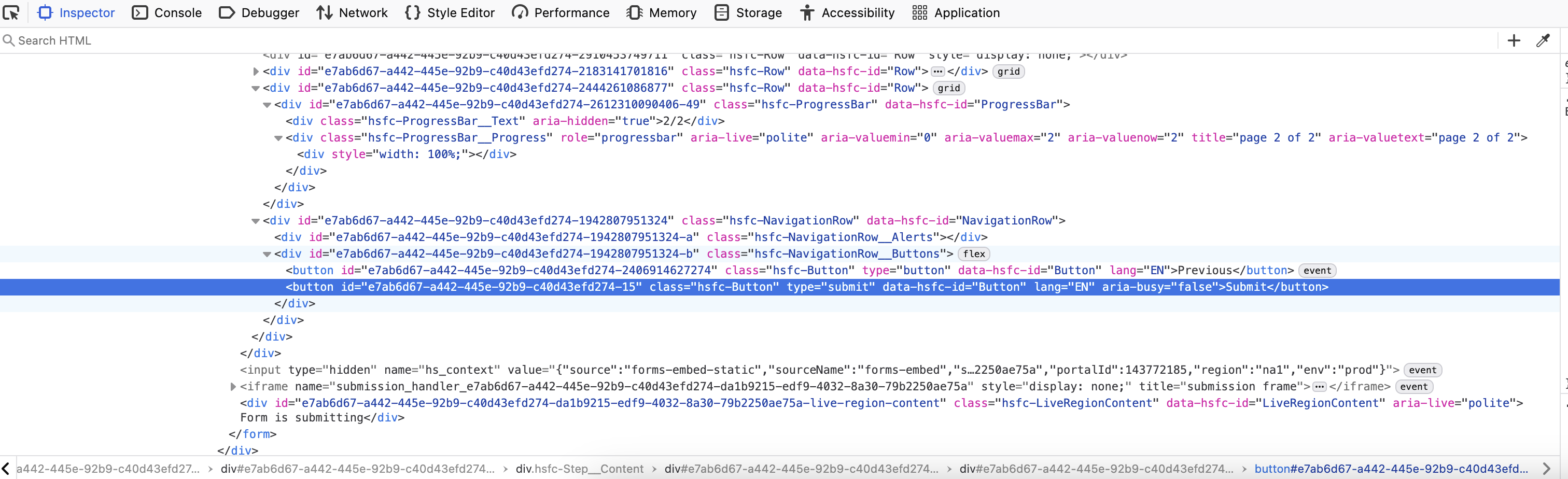Collapse the hsfc-NavigationRow div node
The width and height of the screenshot is (1568, 479).
(256, 221)
